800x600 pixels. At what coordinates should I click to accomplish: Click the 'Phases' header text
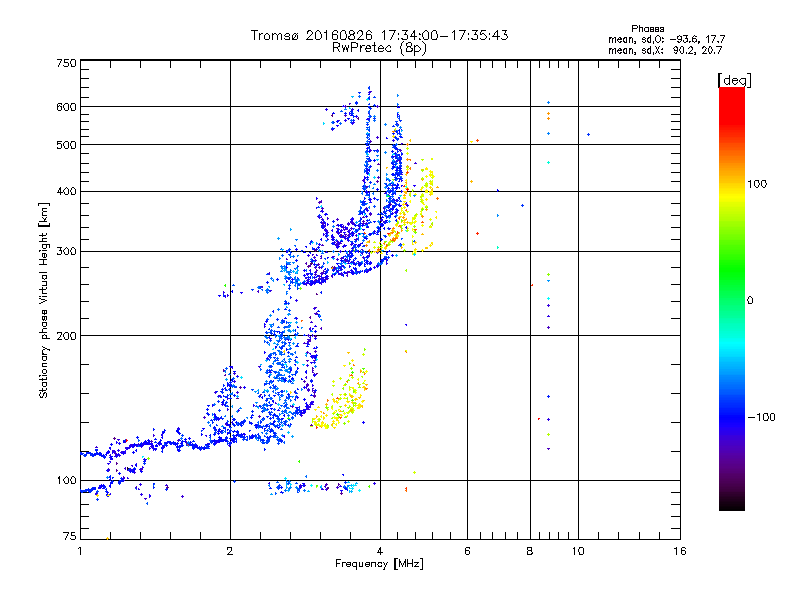tap(647, 29)
